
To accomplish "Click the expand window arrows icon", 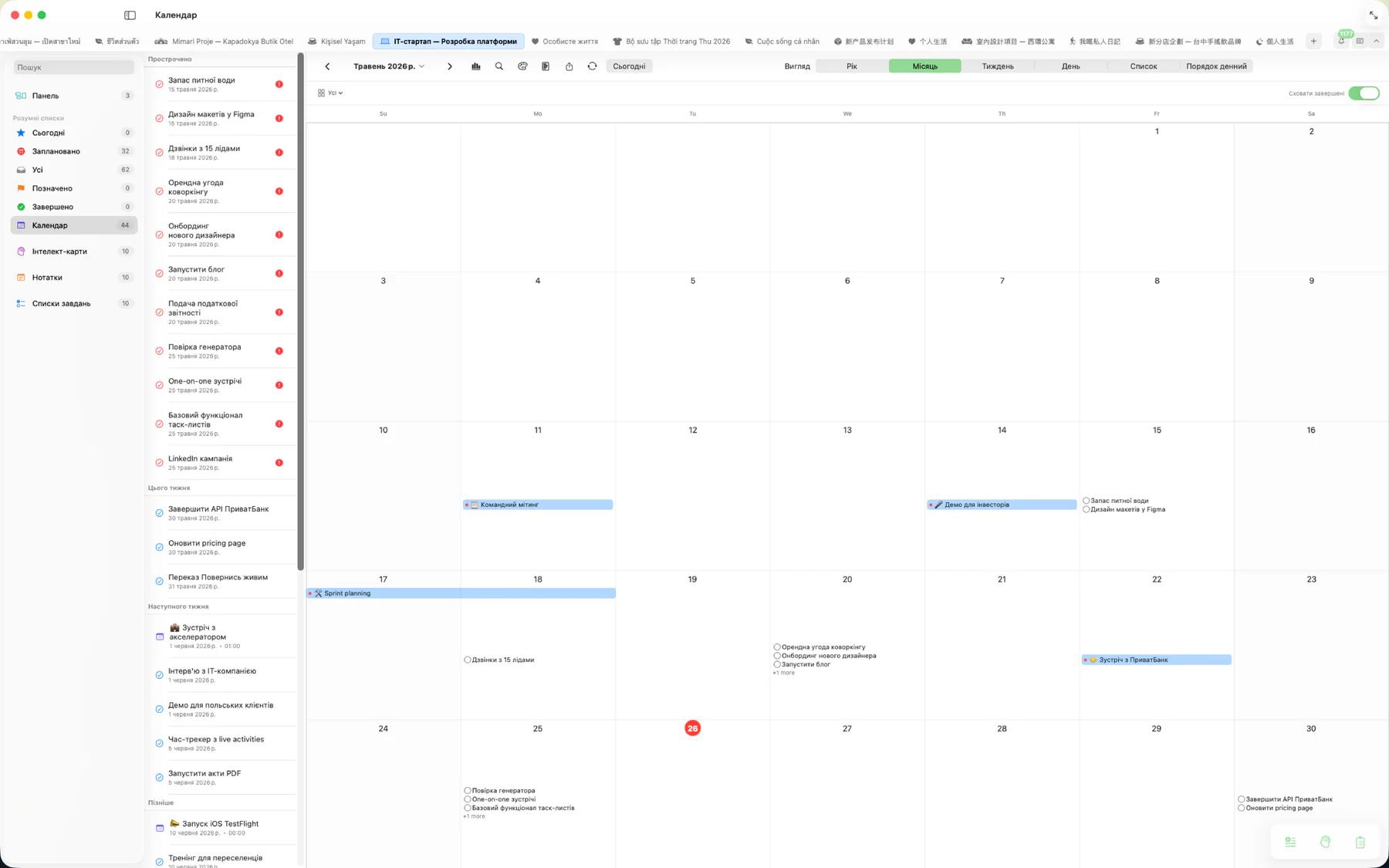I will click(1374, 15).
